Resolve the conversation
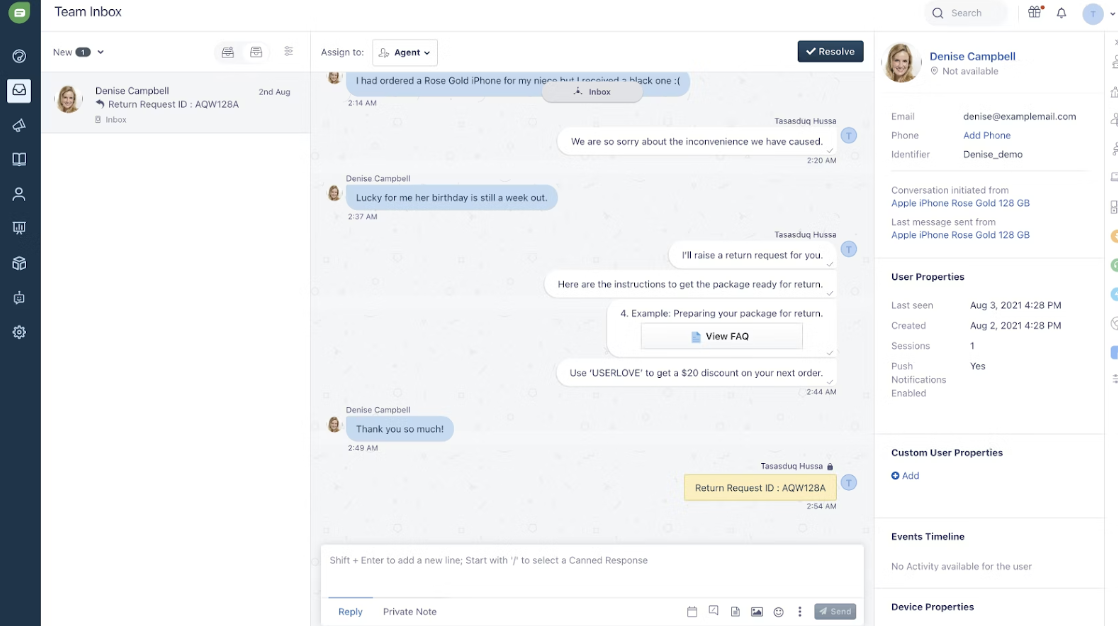The height and width of the screenshot is (626, 1118). pos(830,51)
